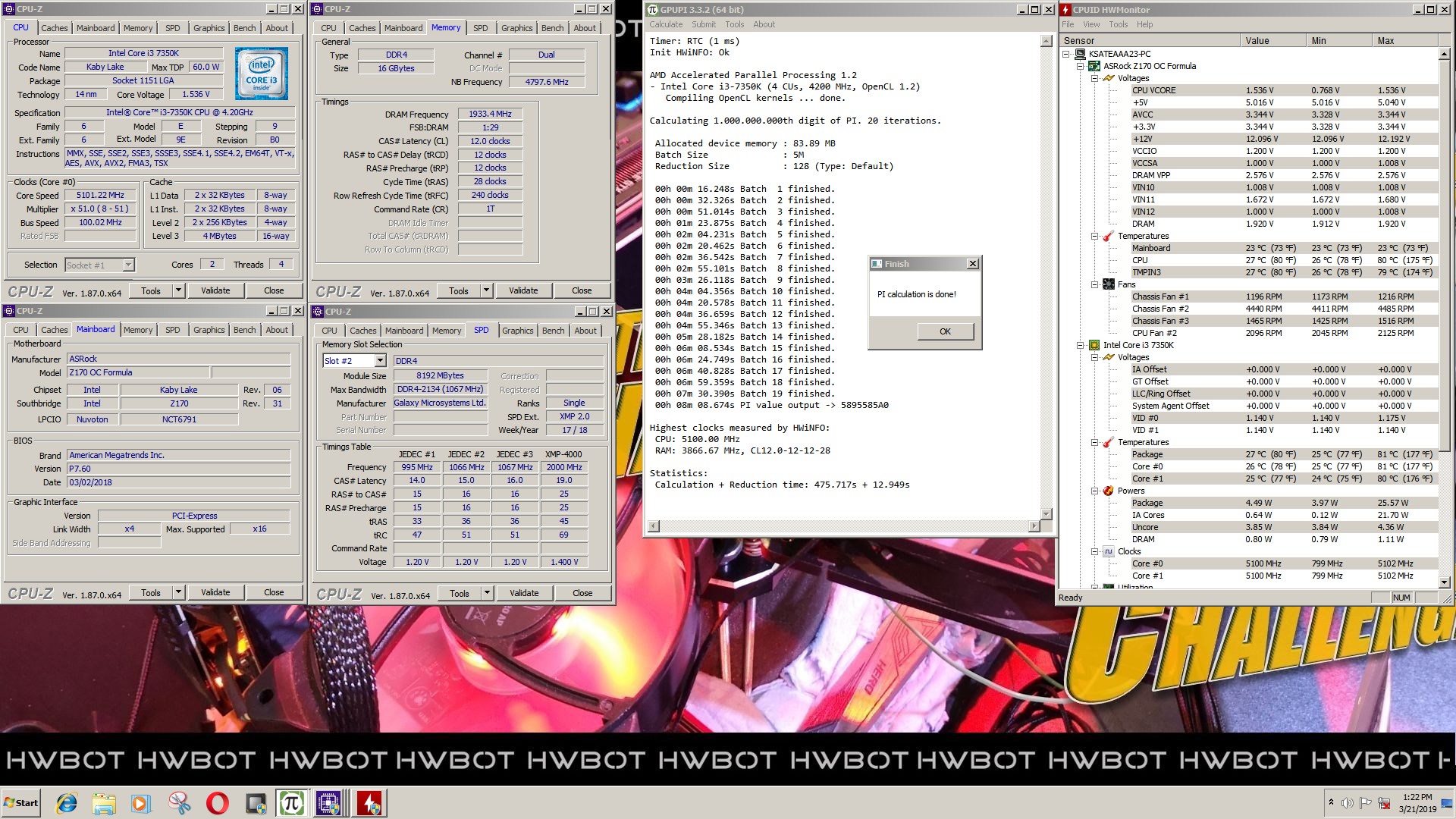Click the Max column header in HWMonitor
Screen dimensions: 1456x819
pos(1404,41)
